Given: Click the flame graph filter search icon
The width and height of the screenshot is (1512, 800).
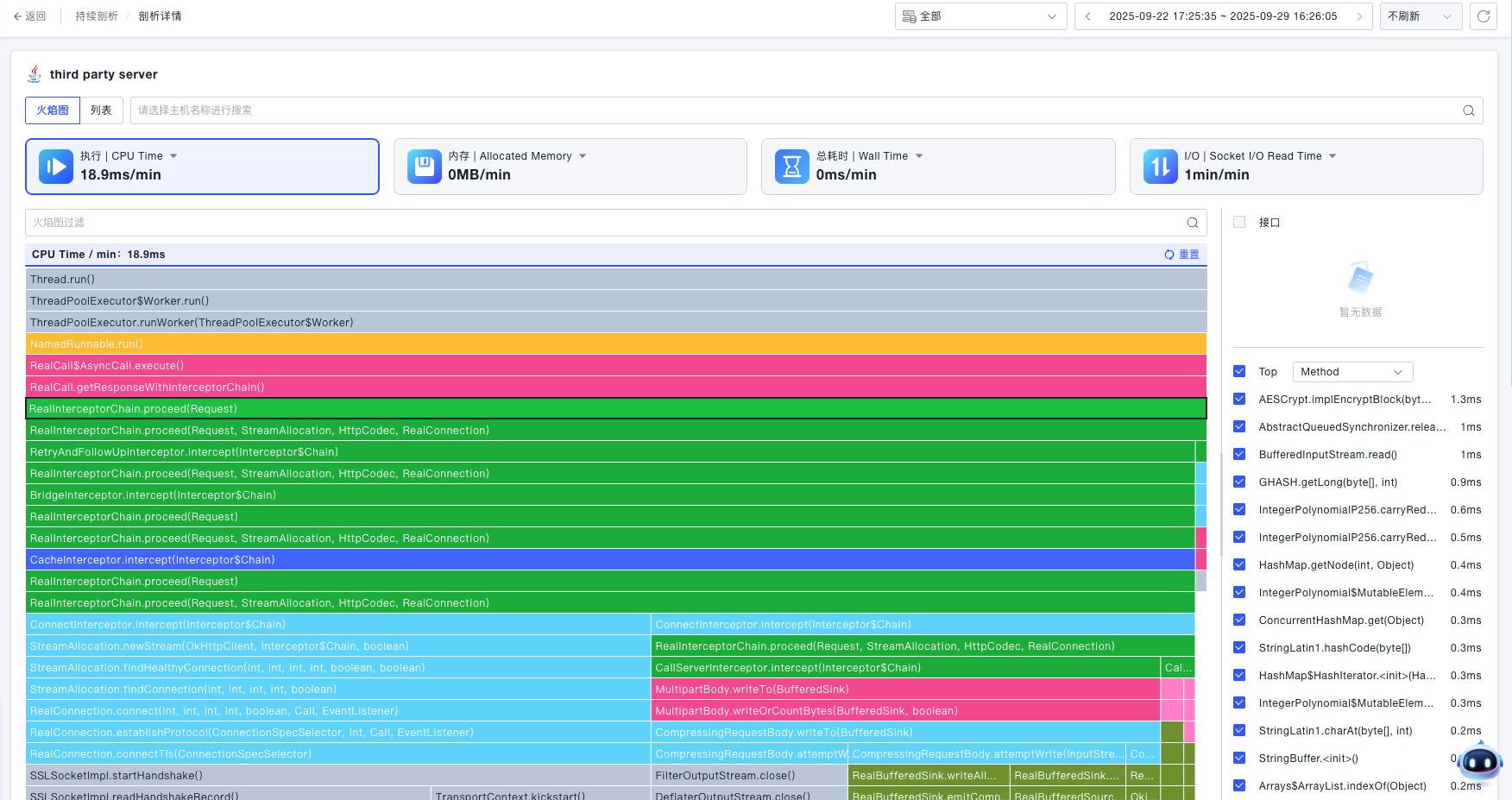Looking at the screenshot, I should coord(1192,223).
